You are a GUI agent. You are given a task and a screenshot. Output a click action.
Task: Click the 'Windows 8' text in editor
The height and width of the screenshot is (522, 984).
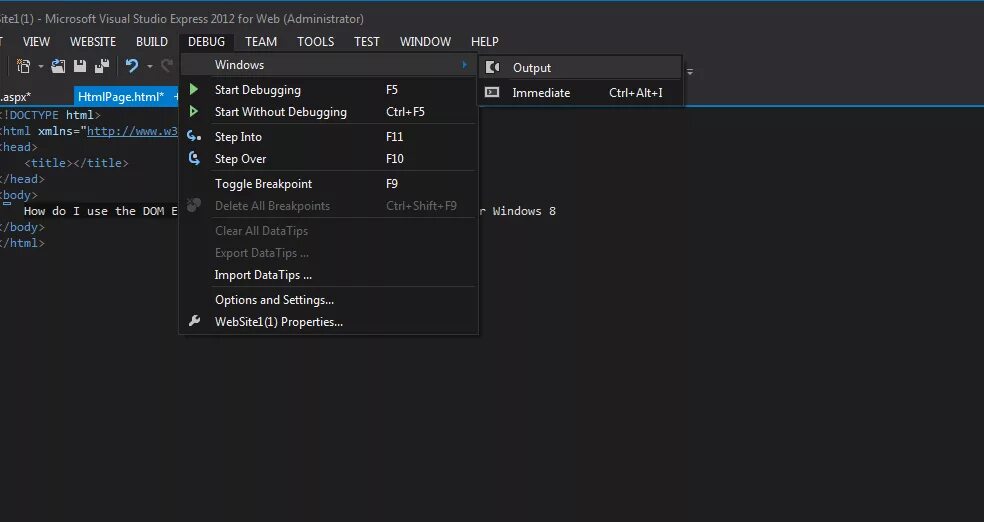point(524,211)
